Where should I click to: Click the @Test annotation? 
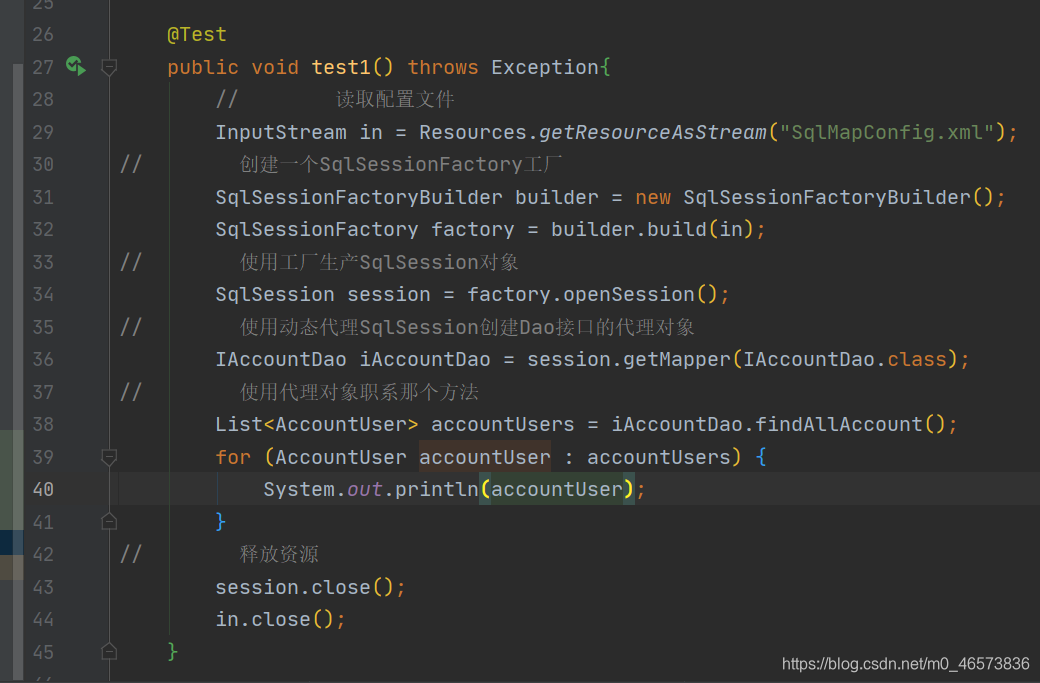(x=197, y=34)
